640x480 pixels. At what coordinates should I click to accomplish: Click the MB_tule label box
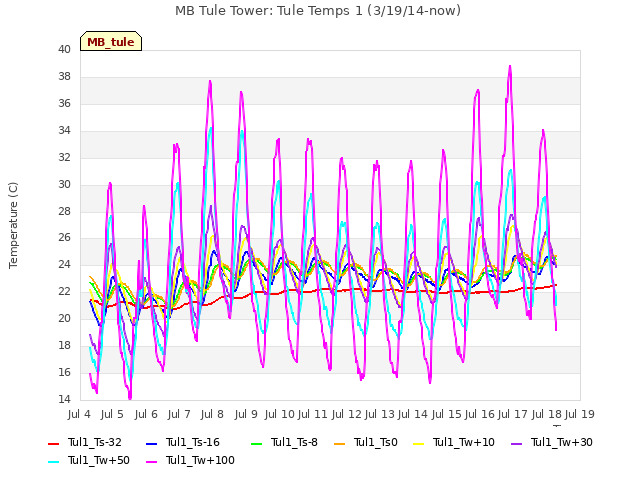coord(111,41)
